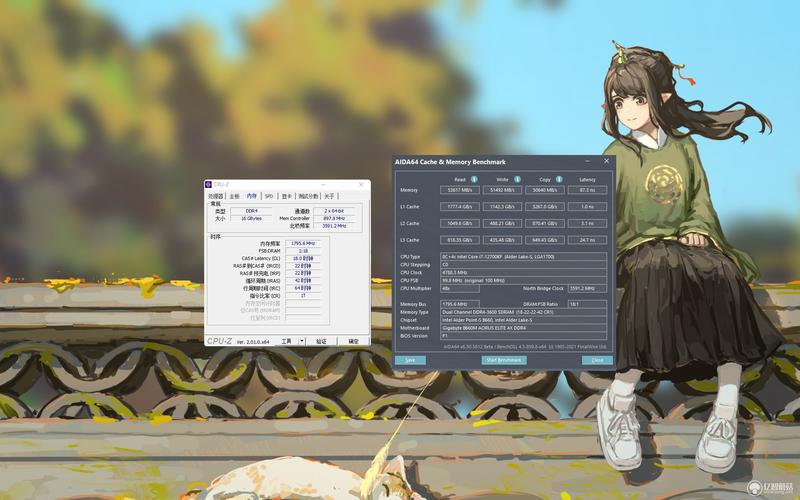800x500 pixels.
Task: Click the Chipset field Intel Alder Point-S B660
Action: [x=523, y=320]
